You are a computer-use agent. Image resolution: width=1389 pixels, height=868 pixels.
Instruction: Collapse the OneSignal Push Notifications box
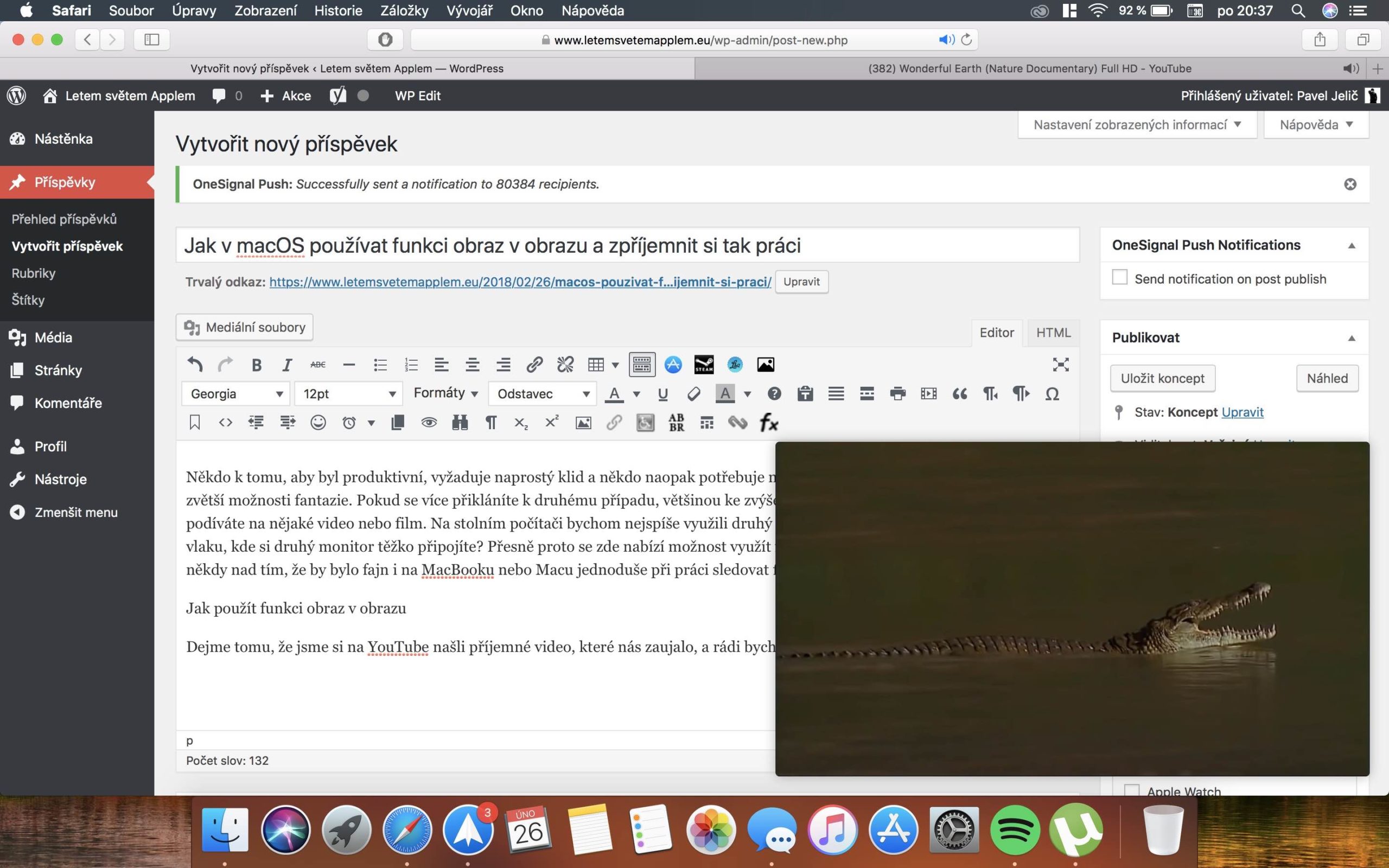click(1352, 246)
